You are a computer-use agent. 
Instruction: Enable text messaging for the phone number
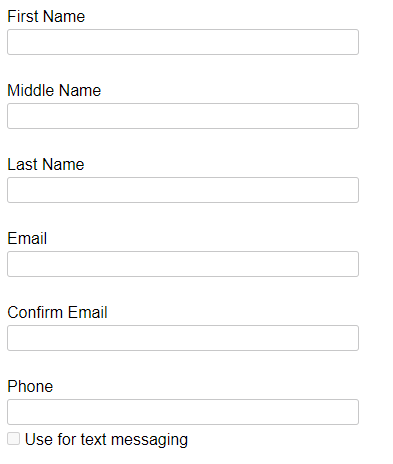pos(14,439)
